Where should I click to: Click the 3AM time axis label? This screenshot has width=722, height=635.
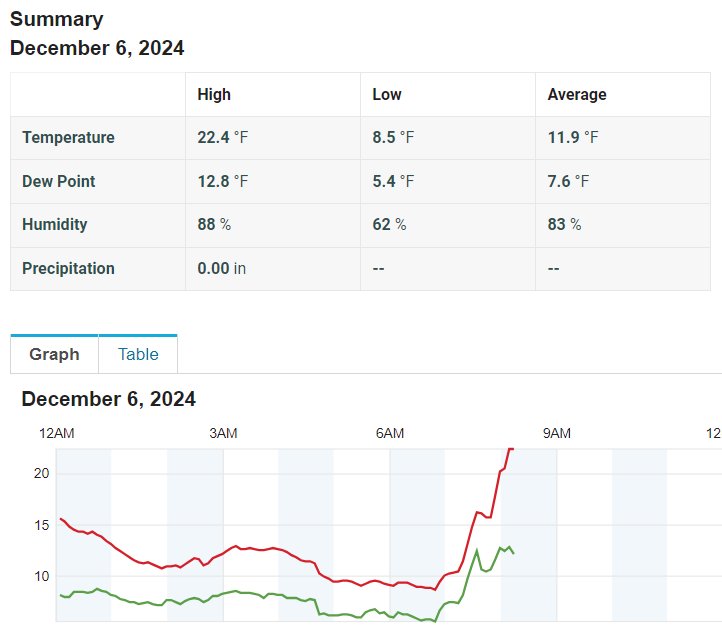click(223, 433)
